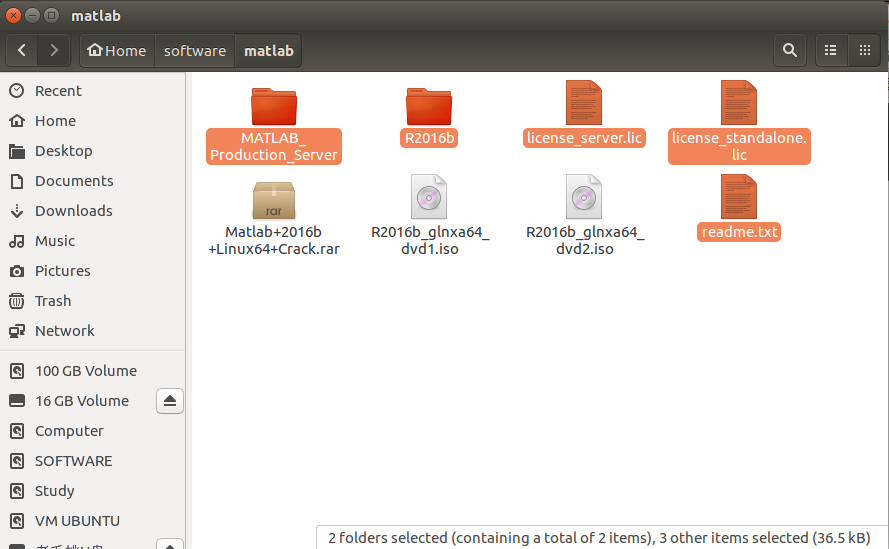
Task: Select the R2016b_glnxa64_dvd2.iso disc icon
Action: [584, 196]
